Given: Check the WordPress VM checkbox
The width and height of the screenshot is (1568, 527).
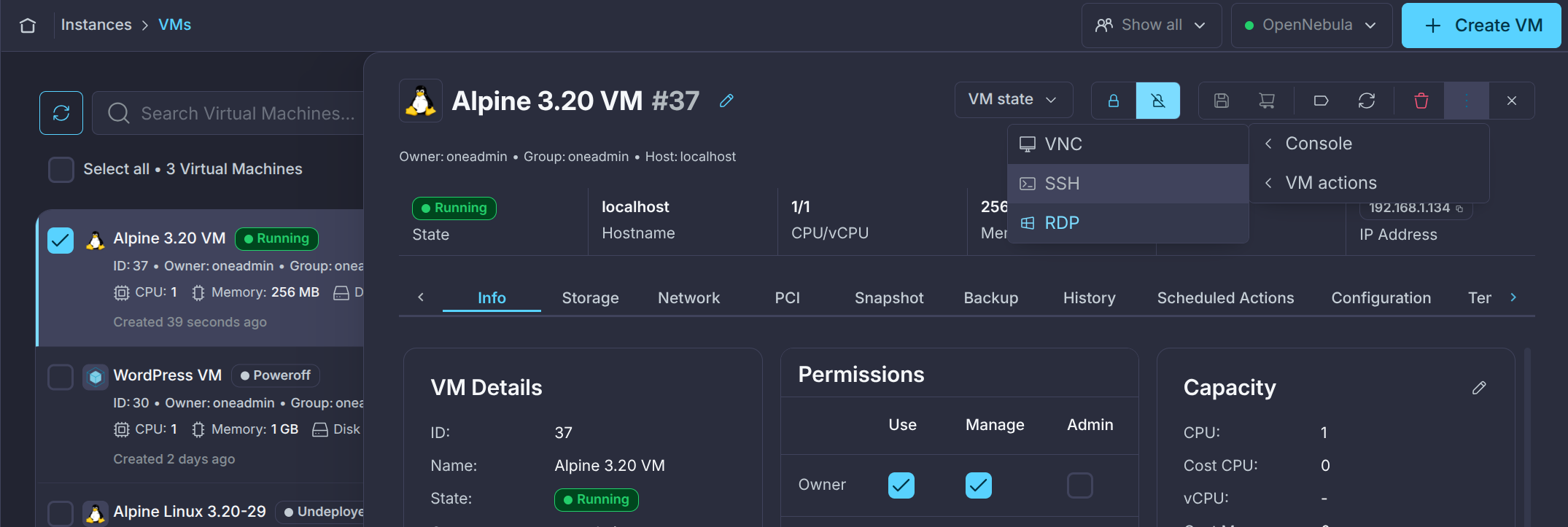Looking at the screenshot, I should coord(61,377).
